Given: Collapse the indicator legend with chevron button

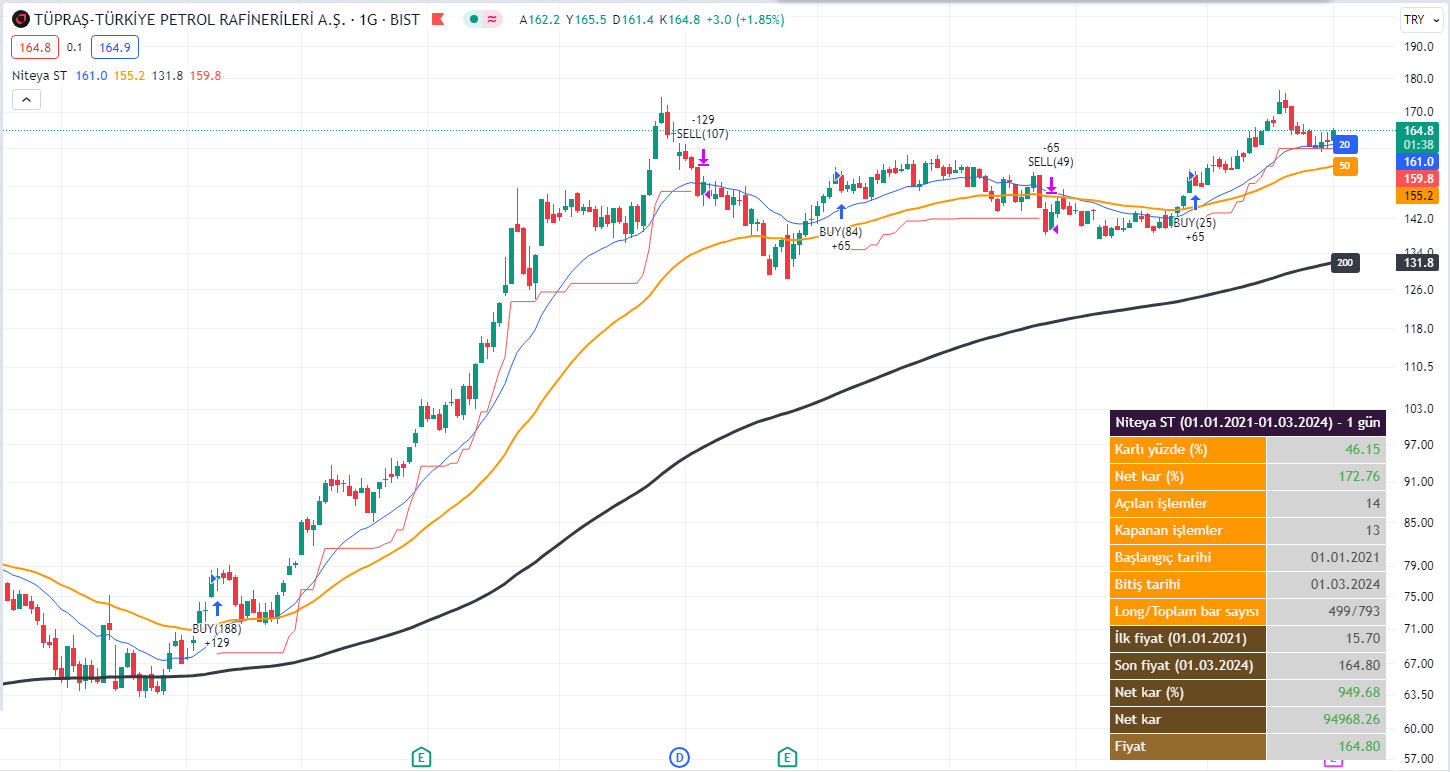Looking at the screenshot, I should coord(26,99).
